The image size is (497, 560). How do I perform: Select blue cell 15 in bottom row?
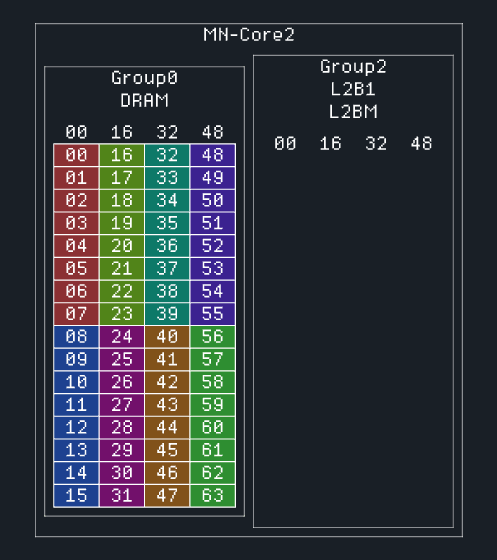76,496
